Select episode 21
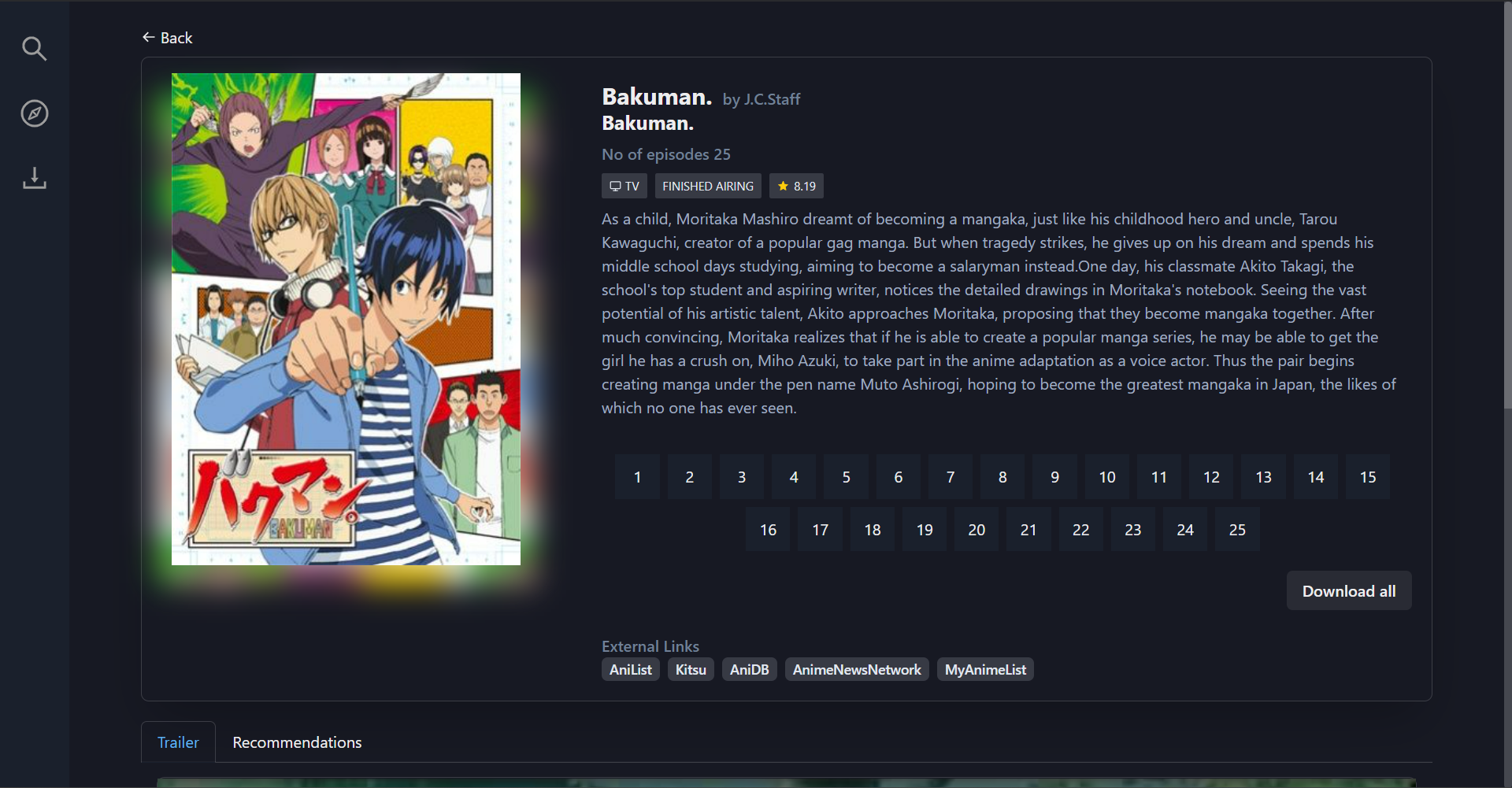Viewport: 1512px width, 788px height. (1028, 529)
